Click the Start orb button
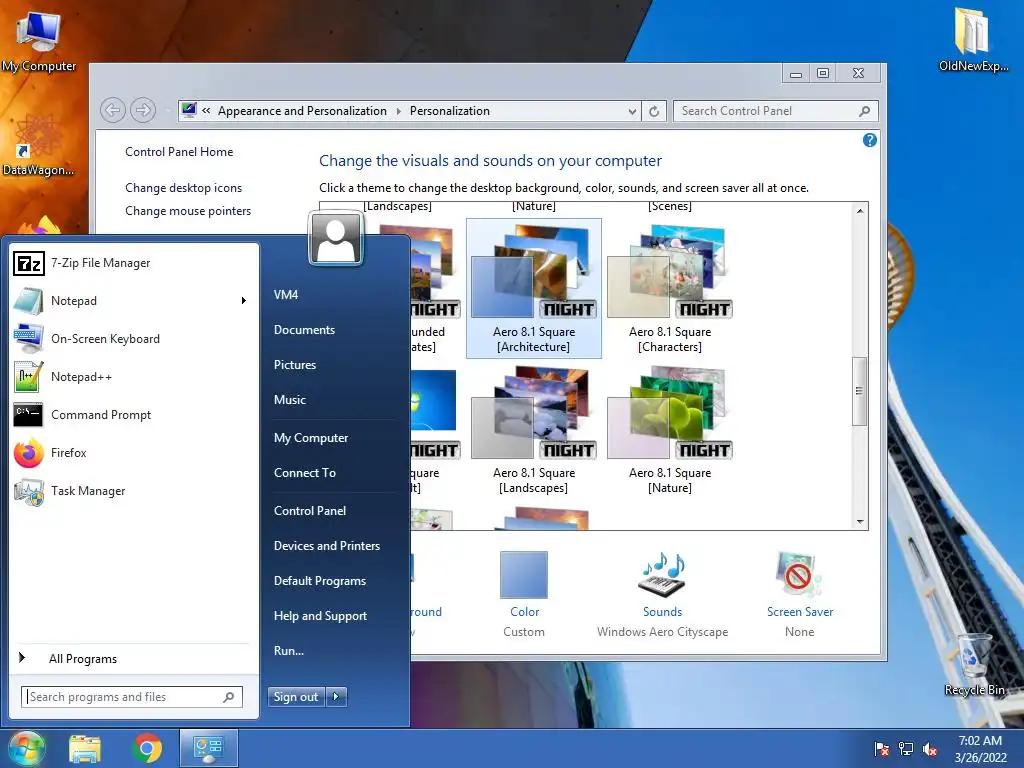Viewport: 1024px width, 768px height. (26, 748)
